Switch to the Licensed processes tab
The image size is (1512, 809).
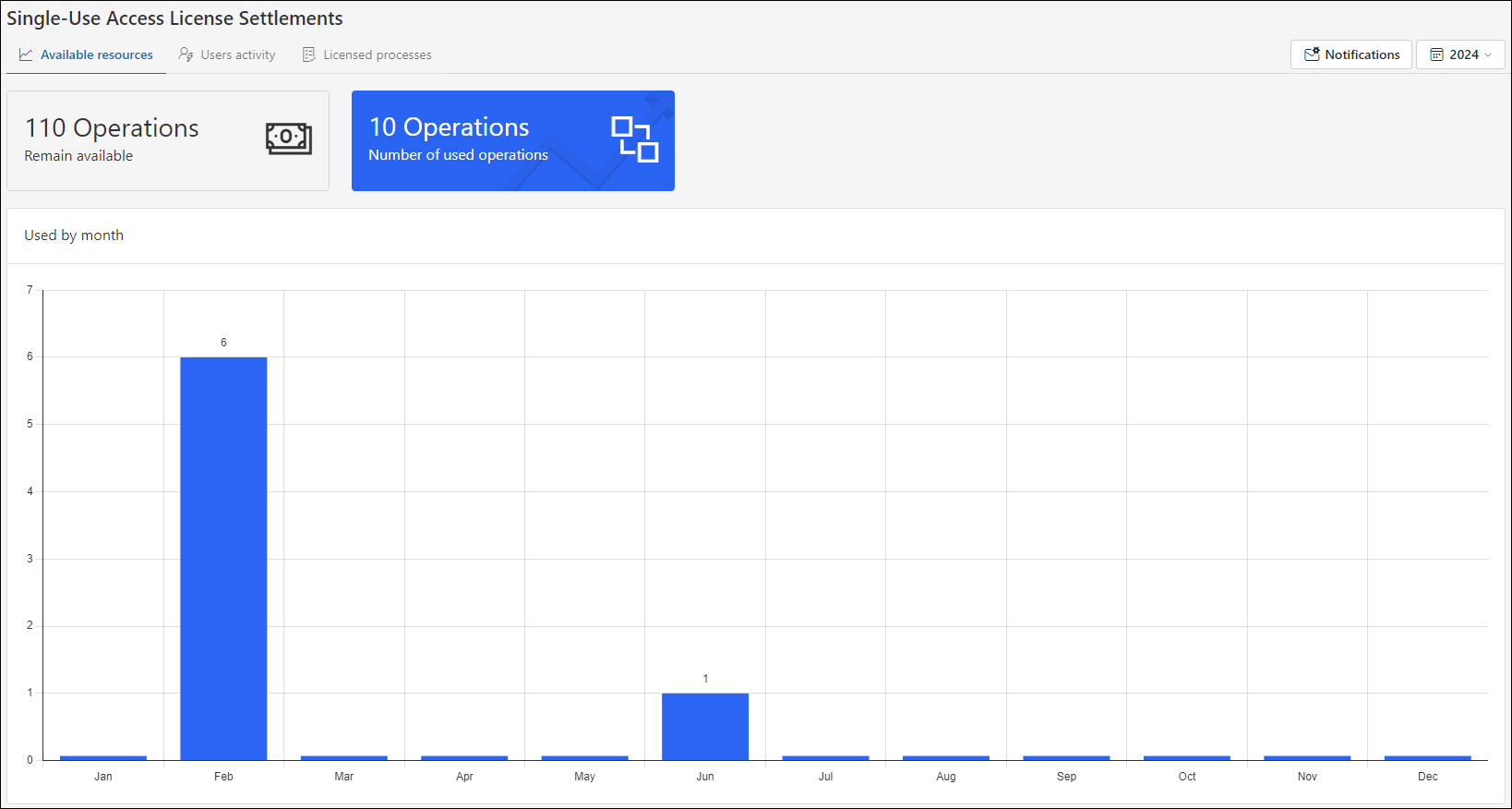tap(367, 54)
